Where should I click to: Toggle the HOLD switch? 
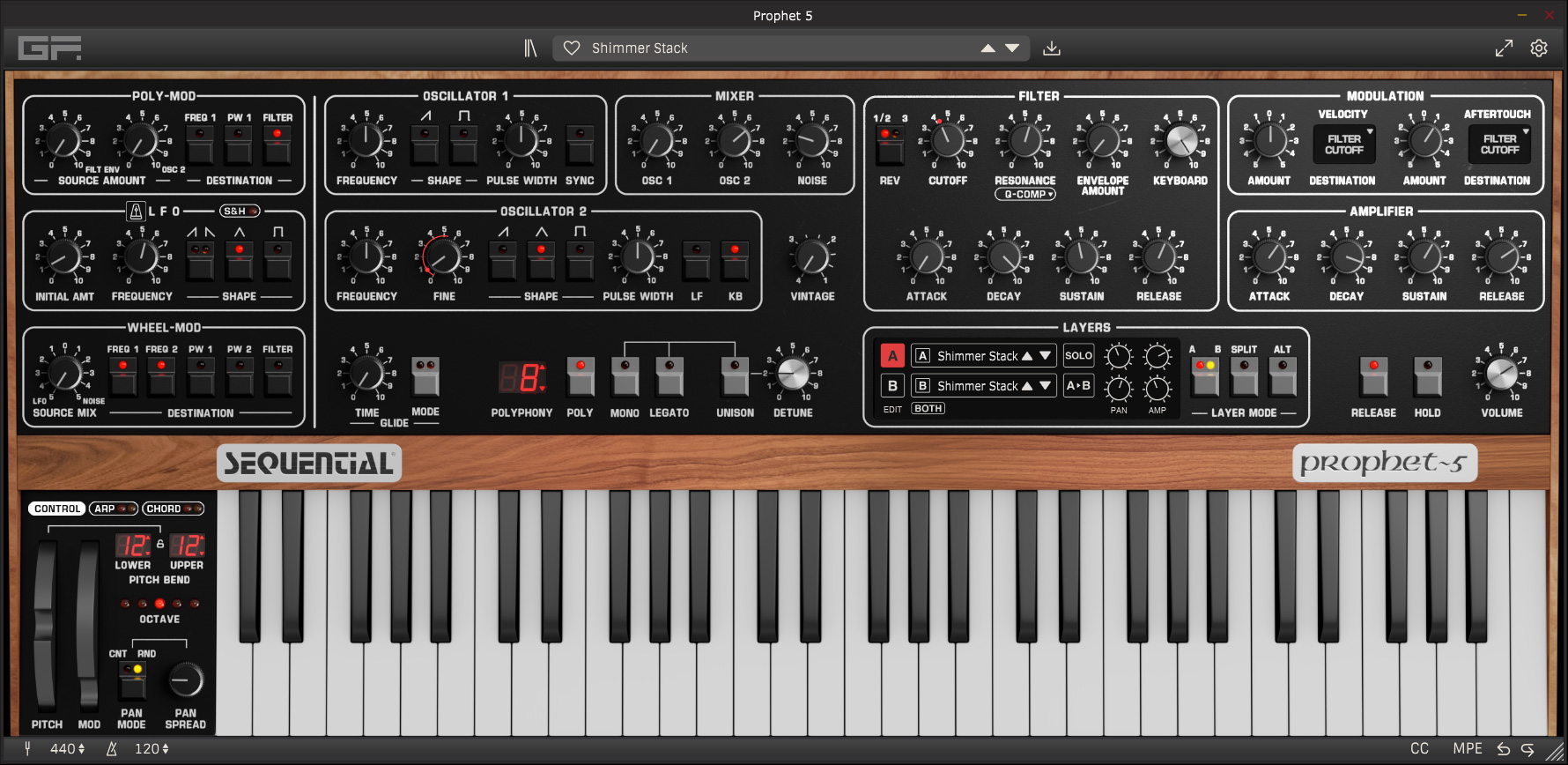pos(1428,377)
